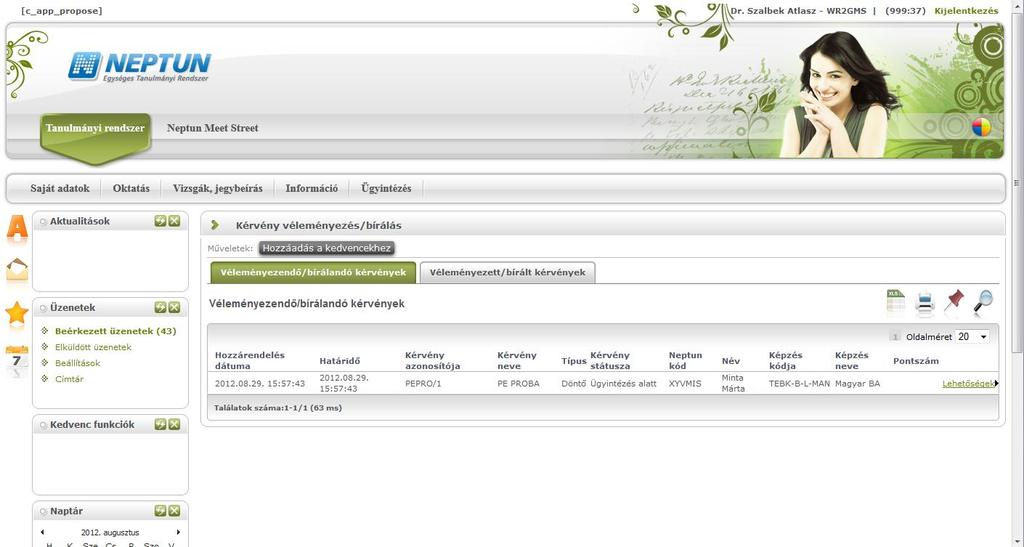Sort by Kérvény neve column
This screenshot has height=547, width=1024.
click(517, 360)
